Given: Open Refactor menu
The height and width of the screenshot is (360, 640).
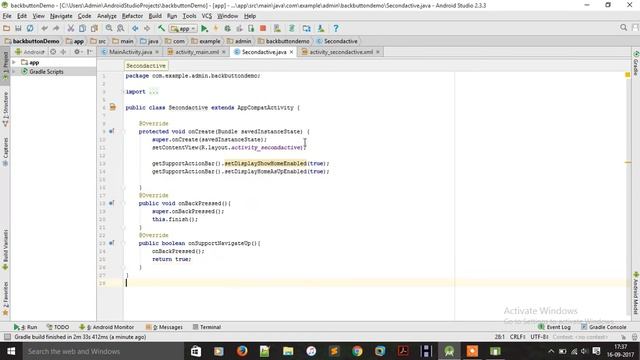Looking at the screenshot, I should coord(132,16).
